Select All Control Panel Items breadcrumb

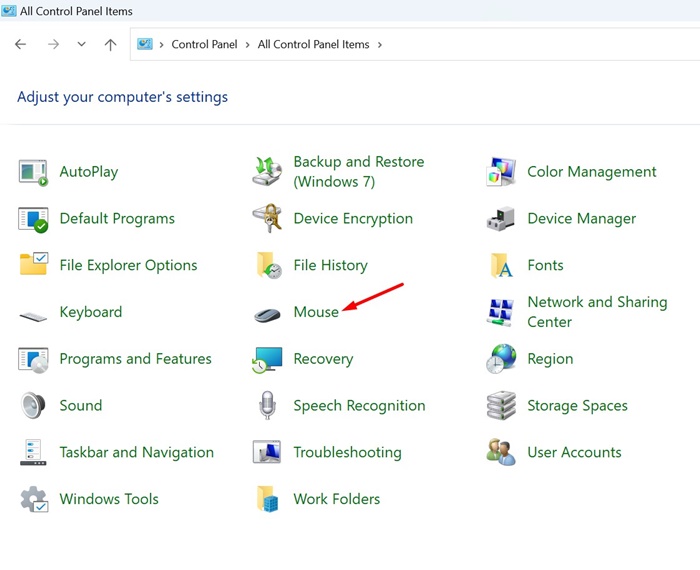pyautogui.click(x=313, y=45)
